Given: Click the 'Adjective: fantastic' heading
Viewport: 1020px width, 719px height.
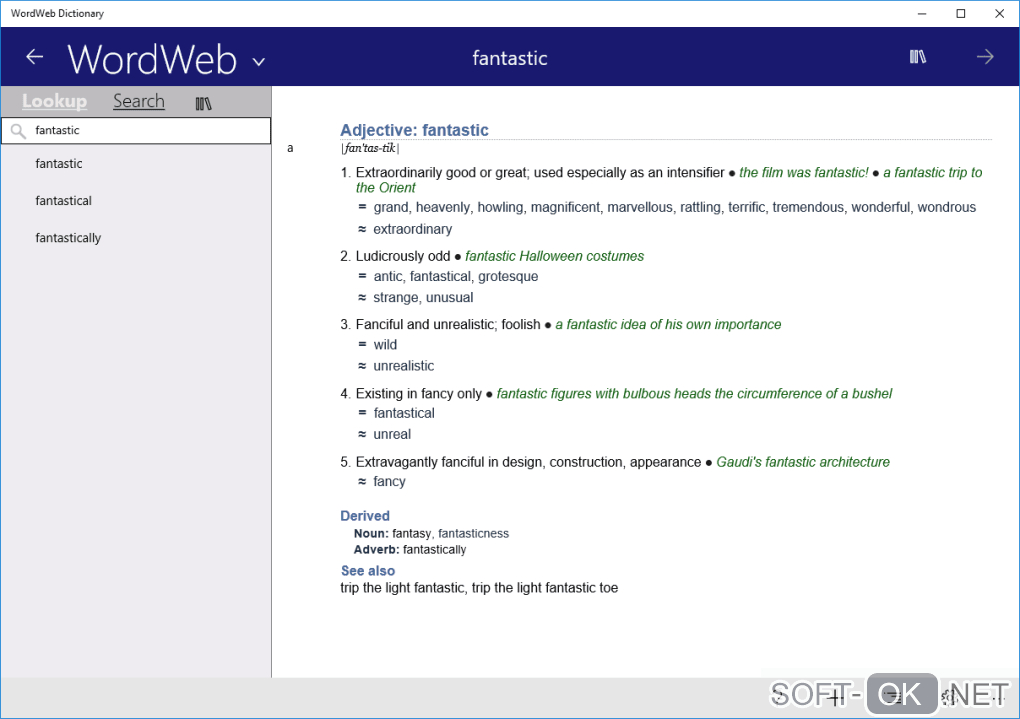Looking at the screenshot, I should [414, 130].
